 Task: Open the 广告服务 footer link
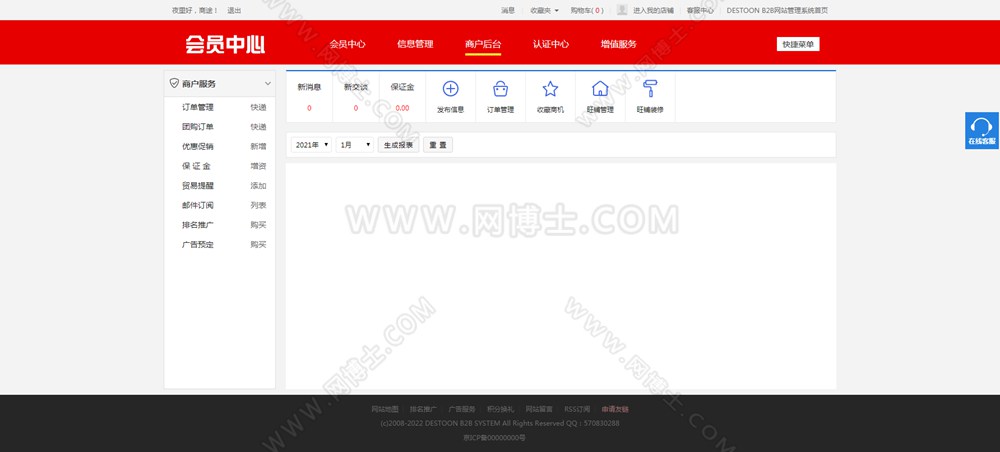click(x=462, y=409)
